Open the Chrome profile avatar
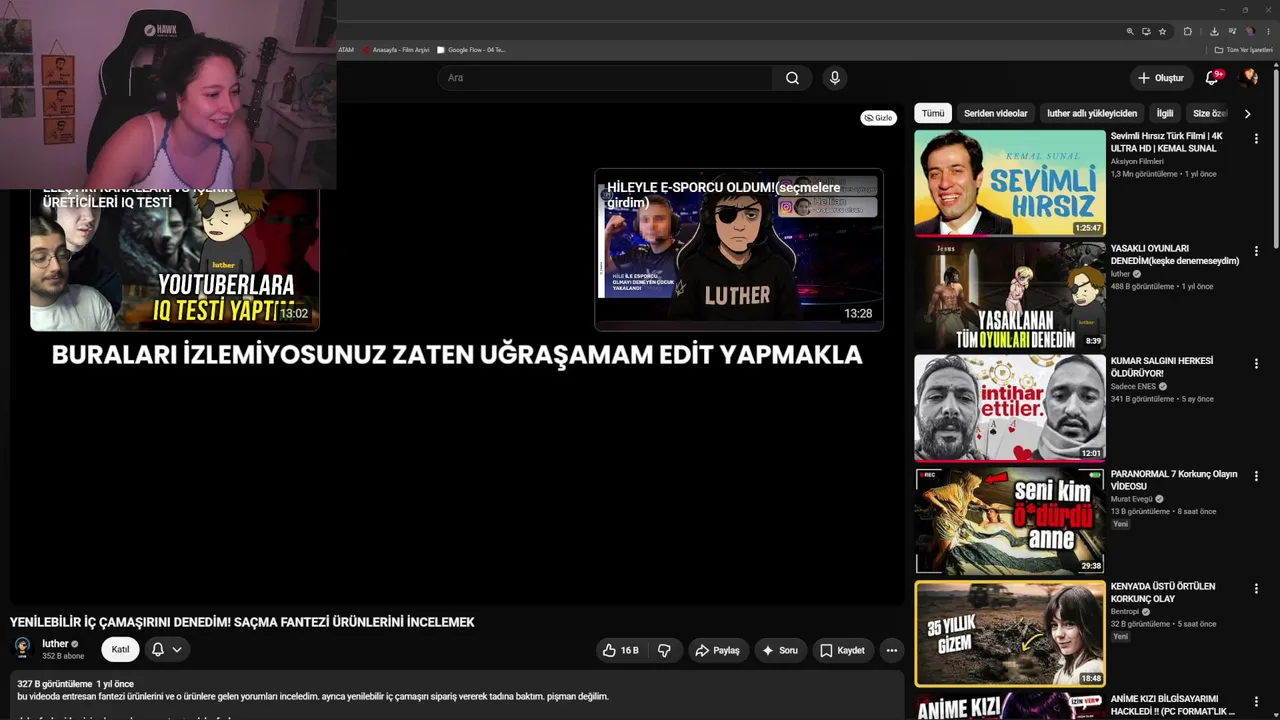 (1250, 31)
